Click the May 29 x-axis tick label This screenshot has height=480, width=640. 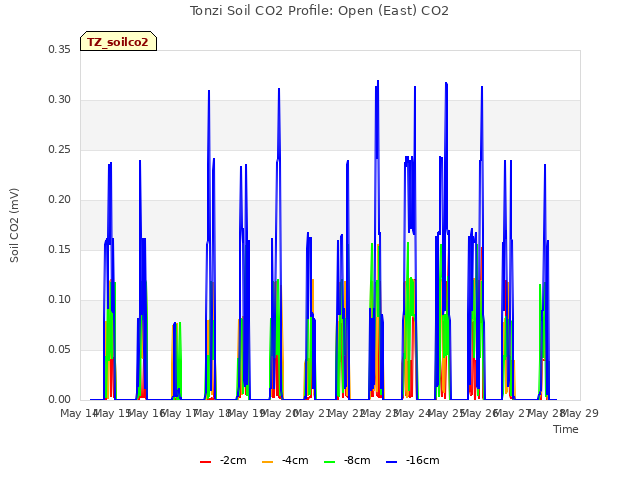(580, 413)
